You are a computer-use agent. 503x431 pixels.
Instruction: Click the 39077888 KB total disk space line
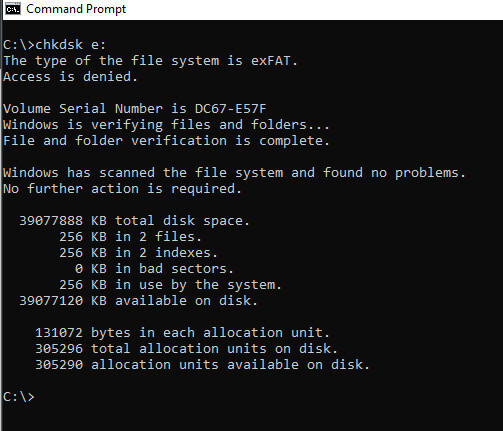point(134,221)
